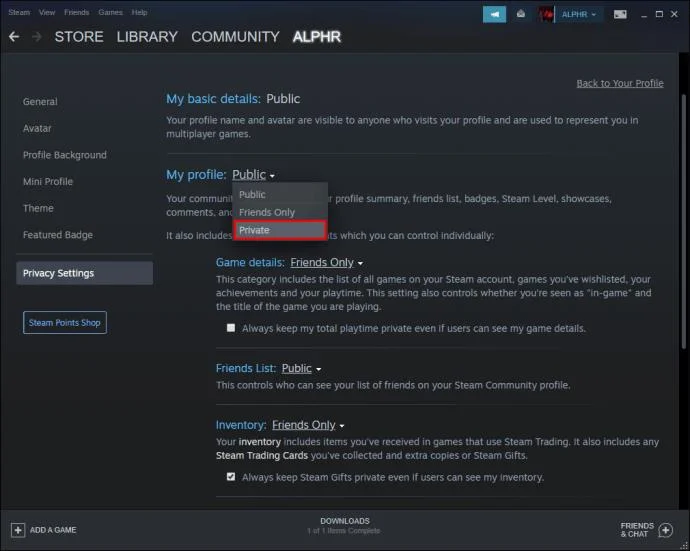Go to the LIBRARY tab

click(x=147, y=37)
